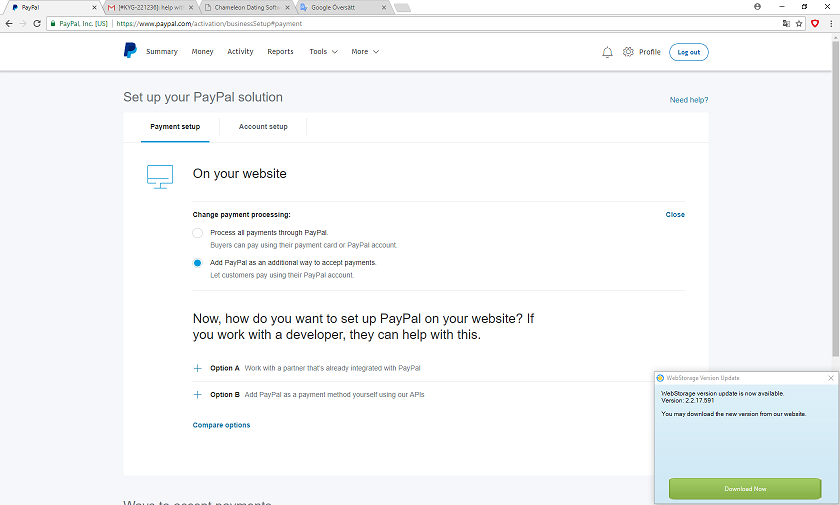840x505 pixels.
Task: Click the Log out button
Action: point(688,52)
